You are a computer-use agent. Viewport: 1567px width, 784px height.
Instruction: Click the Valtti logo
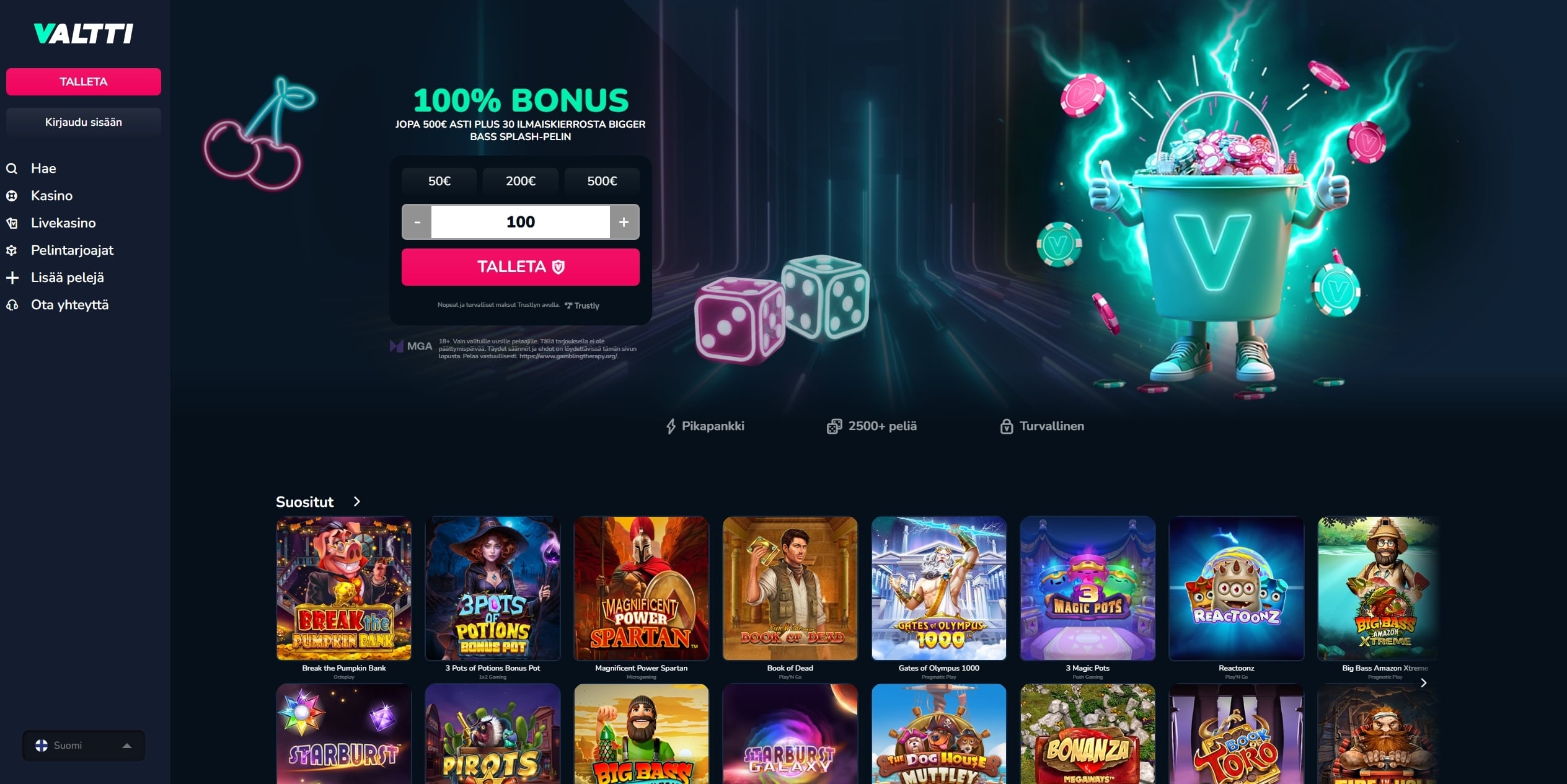(84, 33)
